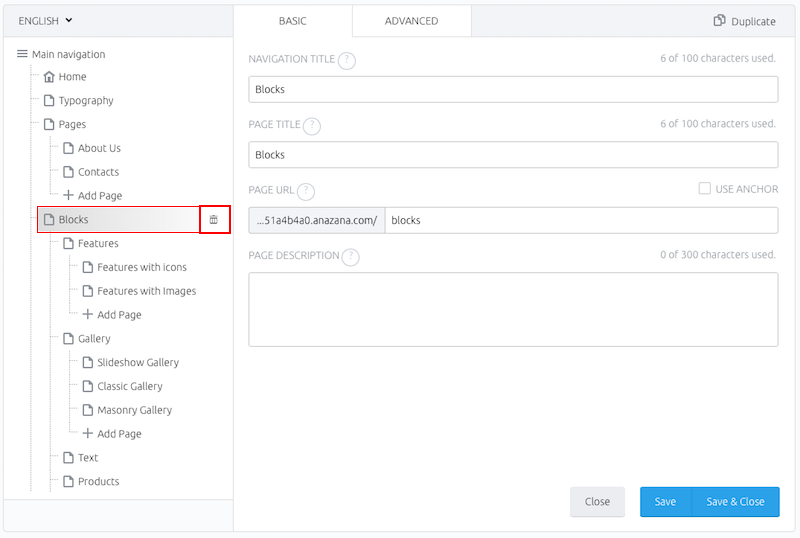Select the Text label in the tree

point(88,457)
